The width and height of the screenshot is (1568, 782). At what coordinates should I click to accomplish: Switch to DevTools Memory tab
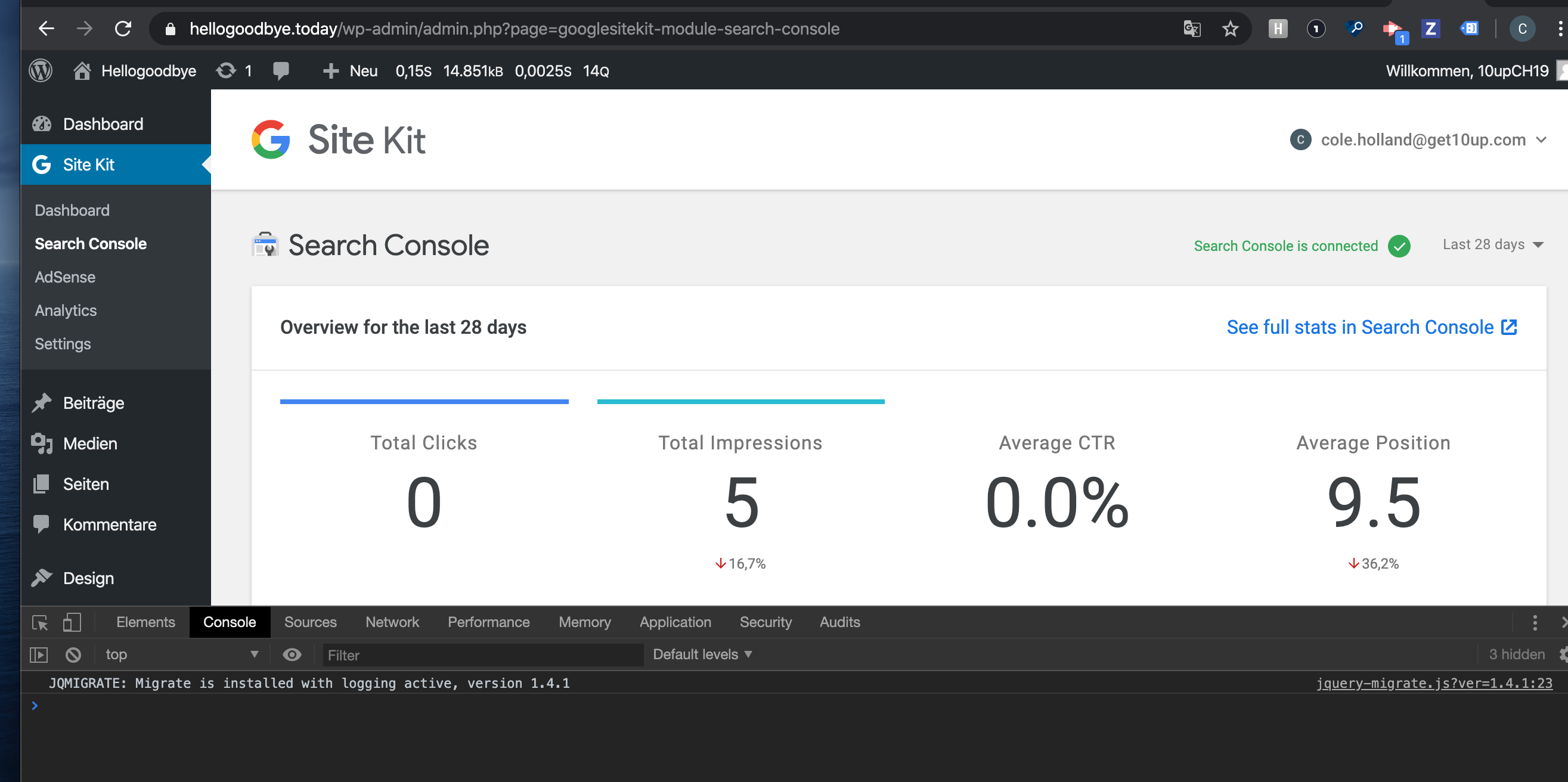584,622
